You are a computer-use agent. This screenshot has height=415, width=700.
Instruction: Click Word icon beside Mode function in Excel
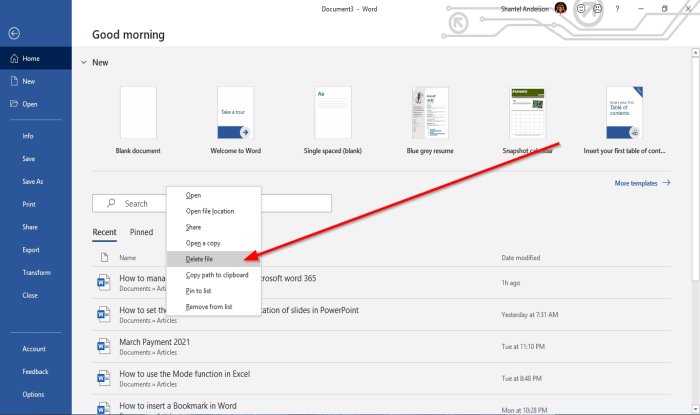(104, 378)
